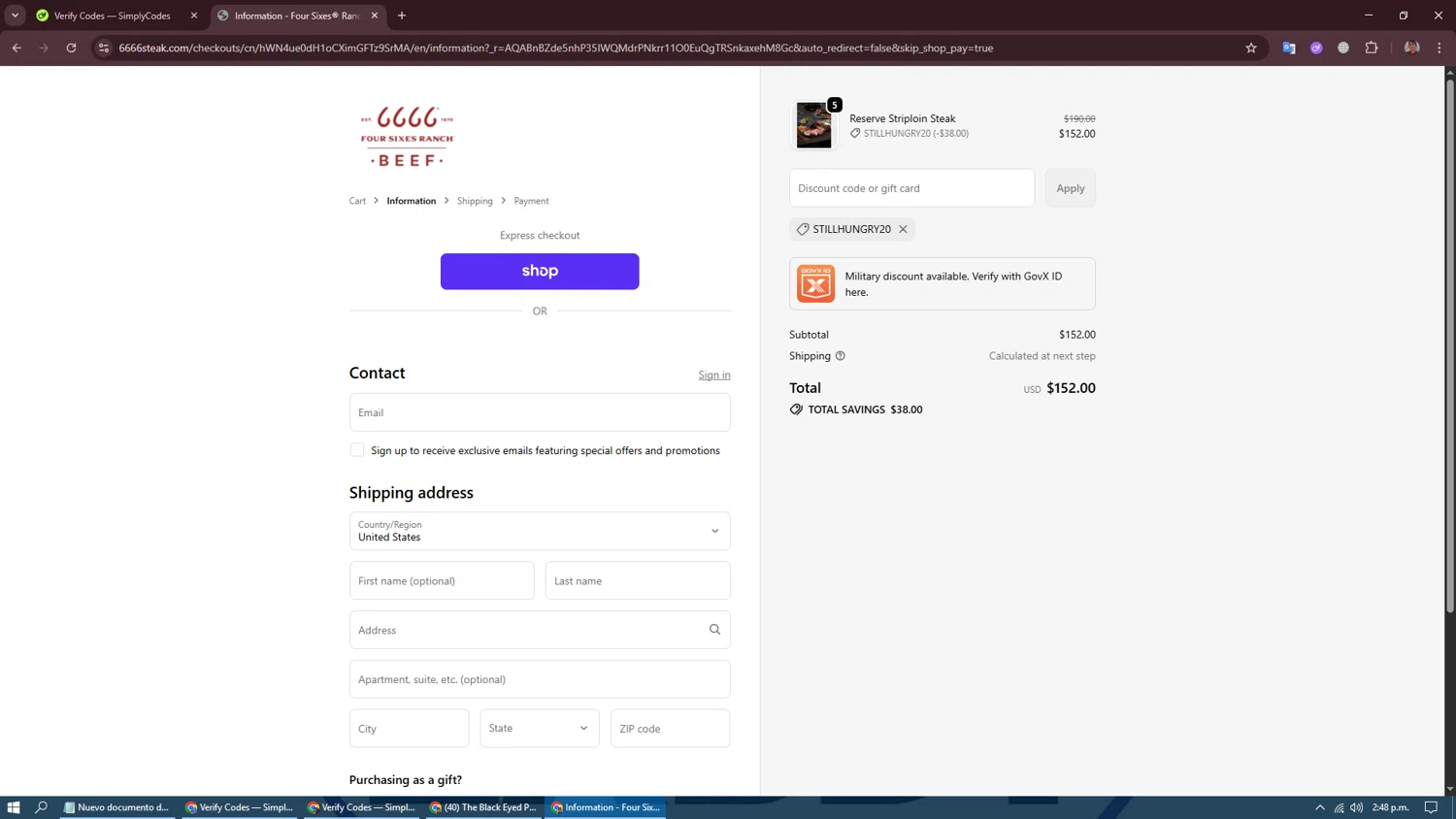Open the address search magnifier icon

[714, 630]
